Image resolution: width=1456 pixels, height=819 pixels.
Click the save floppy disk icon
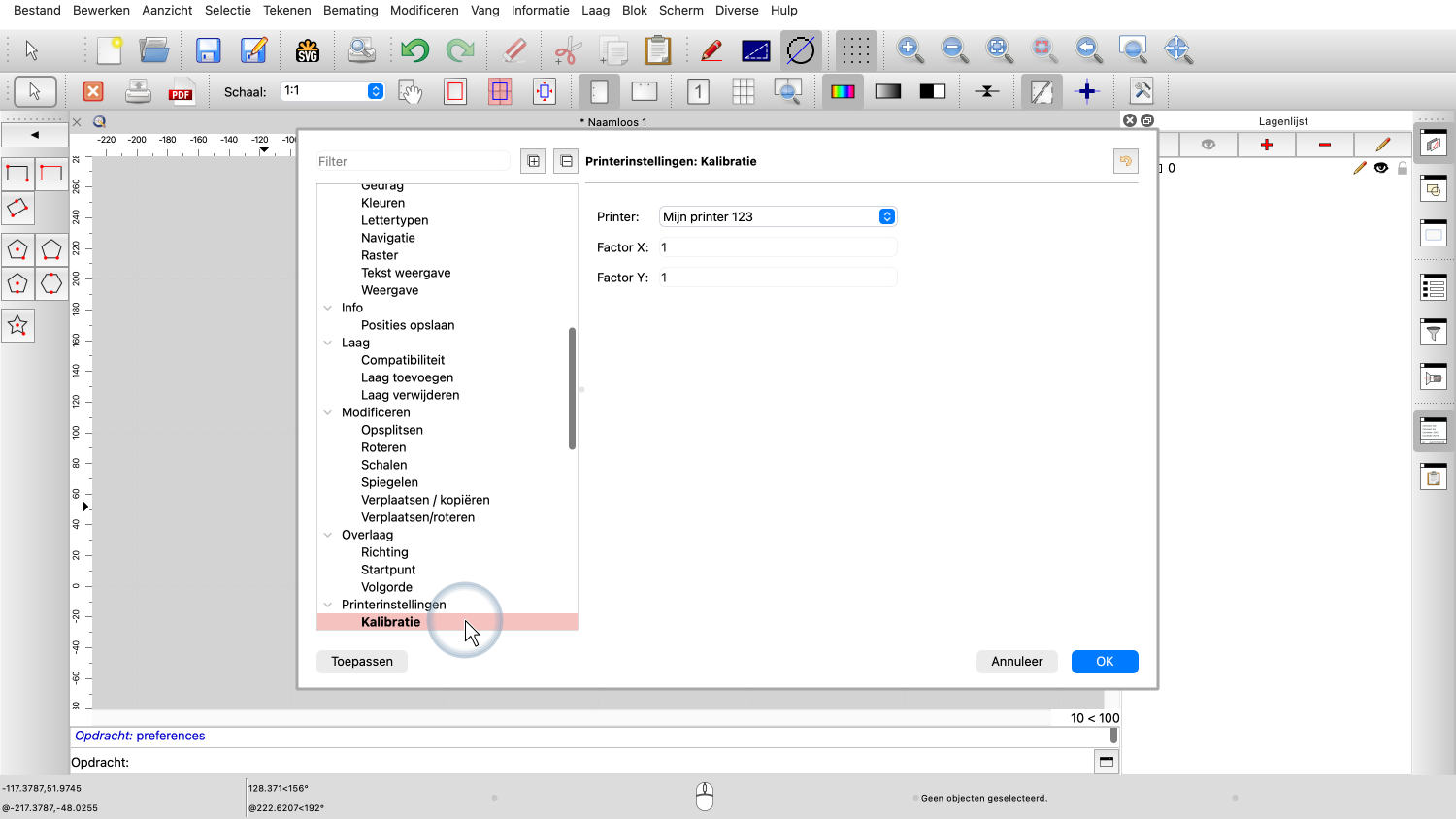(208, 50)
